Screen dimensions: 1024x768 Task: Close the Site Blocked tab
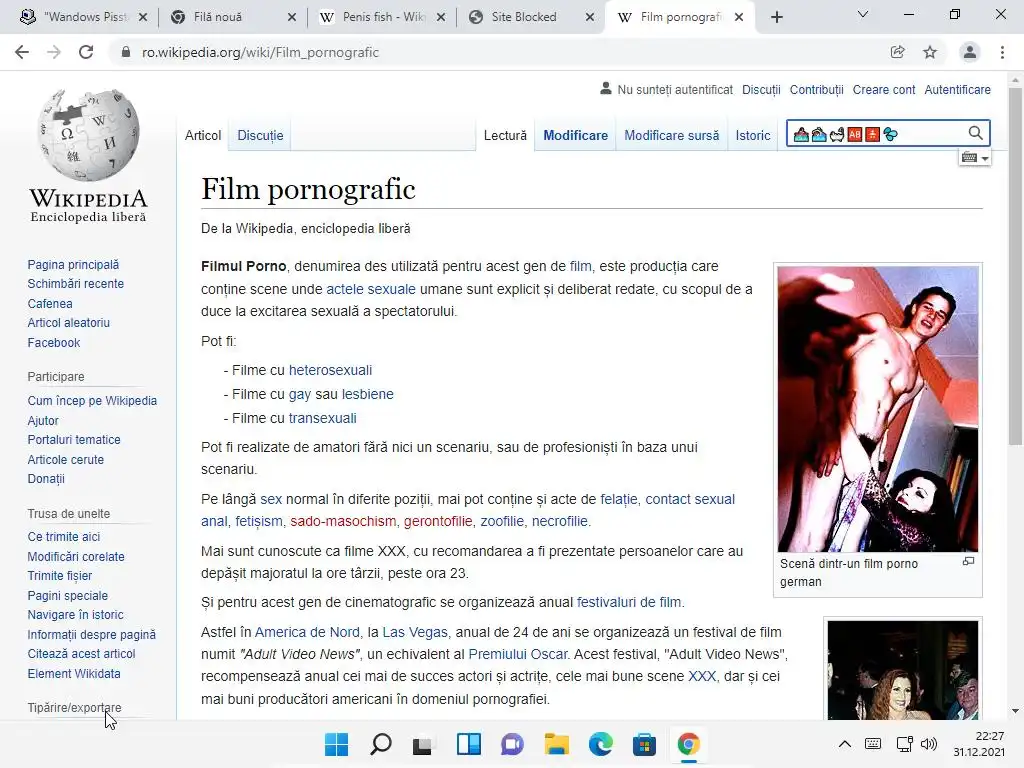tap(590, 18)
